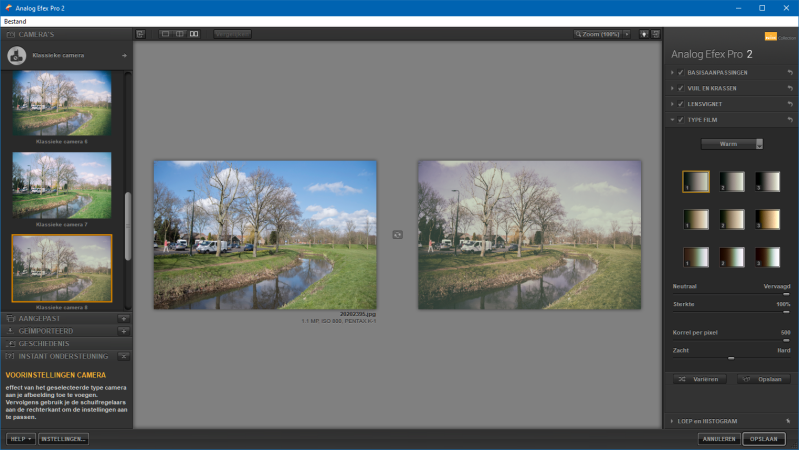Expand the Basisaanpassingen section
The image size is (799, 450).
coord(672,72)
